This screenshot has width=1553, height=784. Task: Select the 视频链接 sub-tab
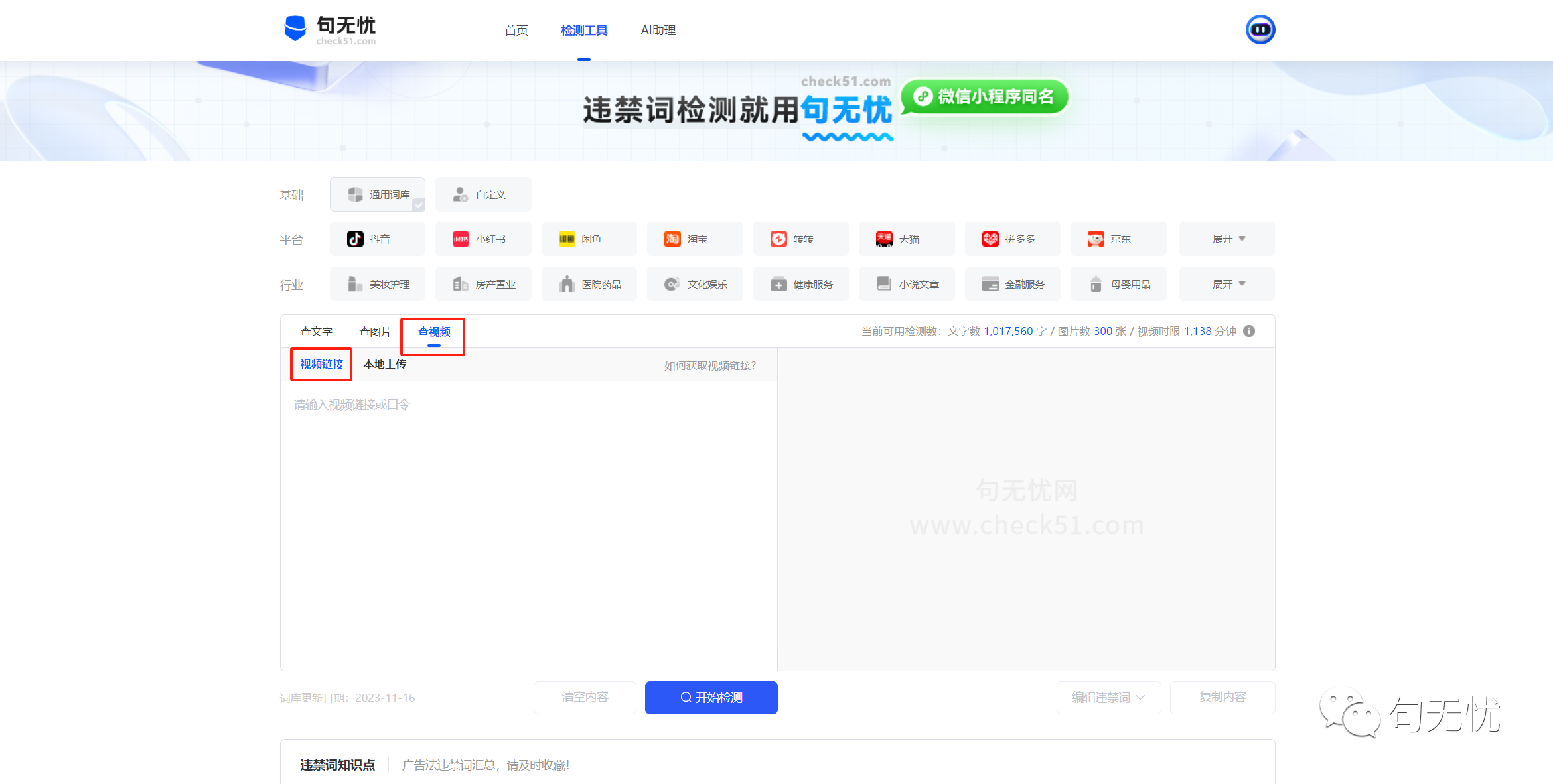[x=322, y=364]
